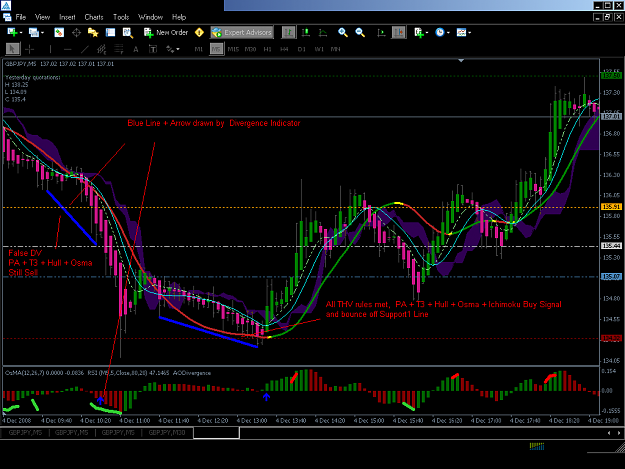Open the Tools menu

(121, 17)
